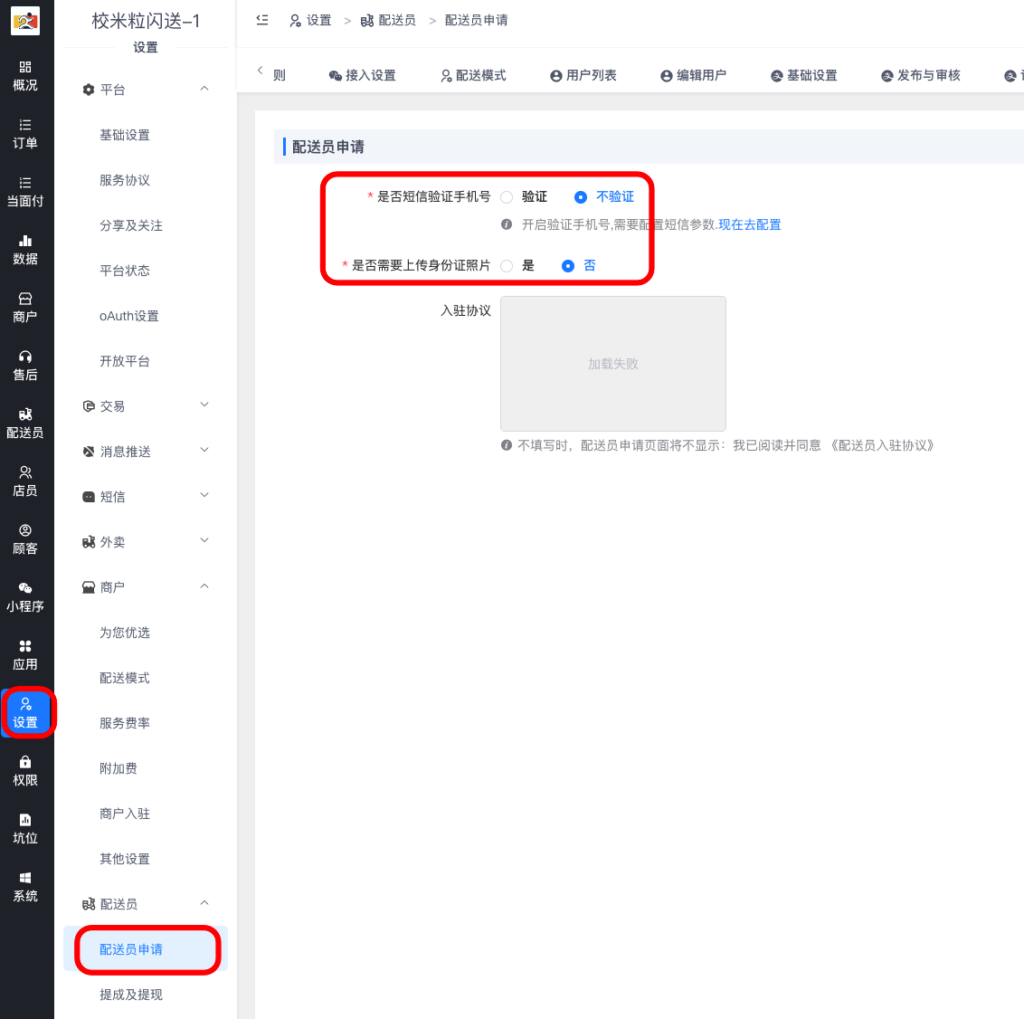The height and width of the screenshot is (1019, 1024).
Task: Switch to the 用户列表 tab
Action: (x=583, y=76)
